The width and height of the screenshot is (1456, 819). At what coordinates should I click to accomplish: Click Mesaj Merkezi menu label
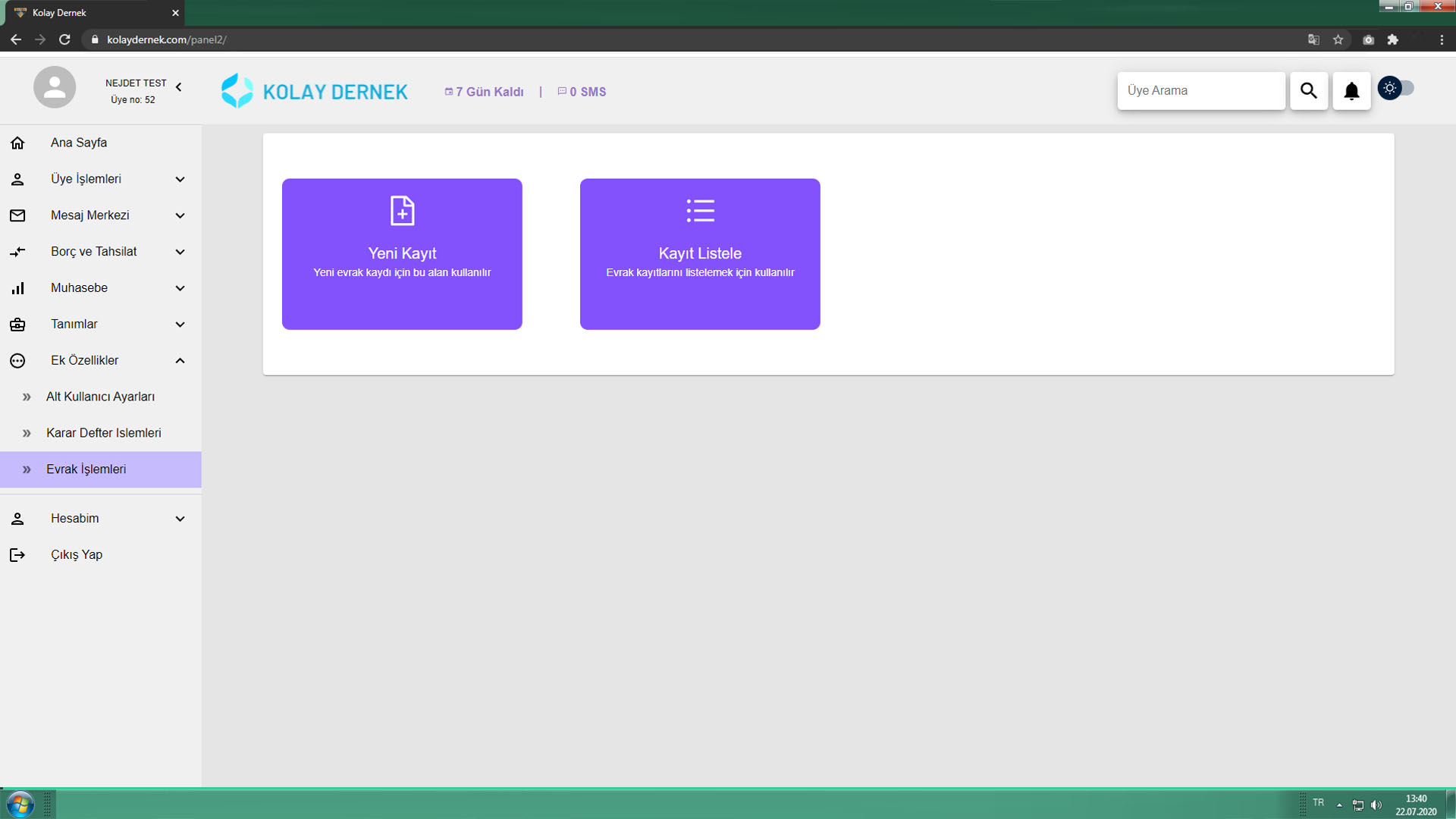point(90,215)
